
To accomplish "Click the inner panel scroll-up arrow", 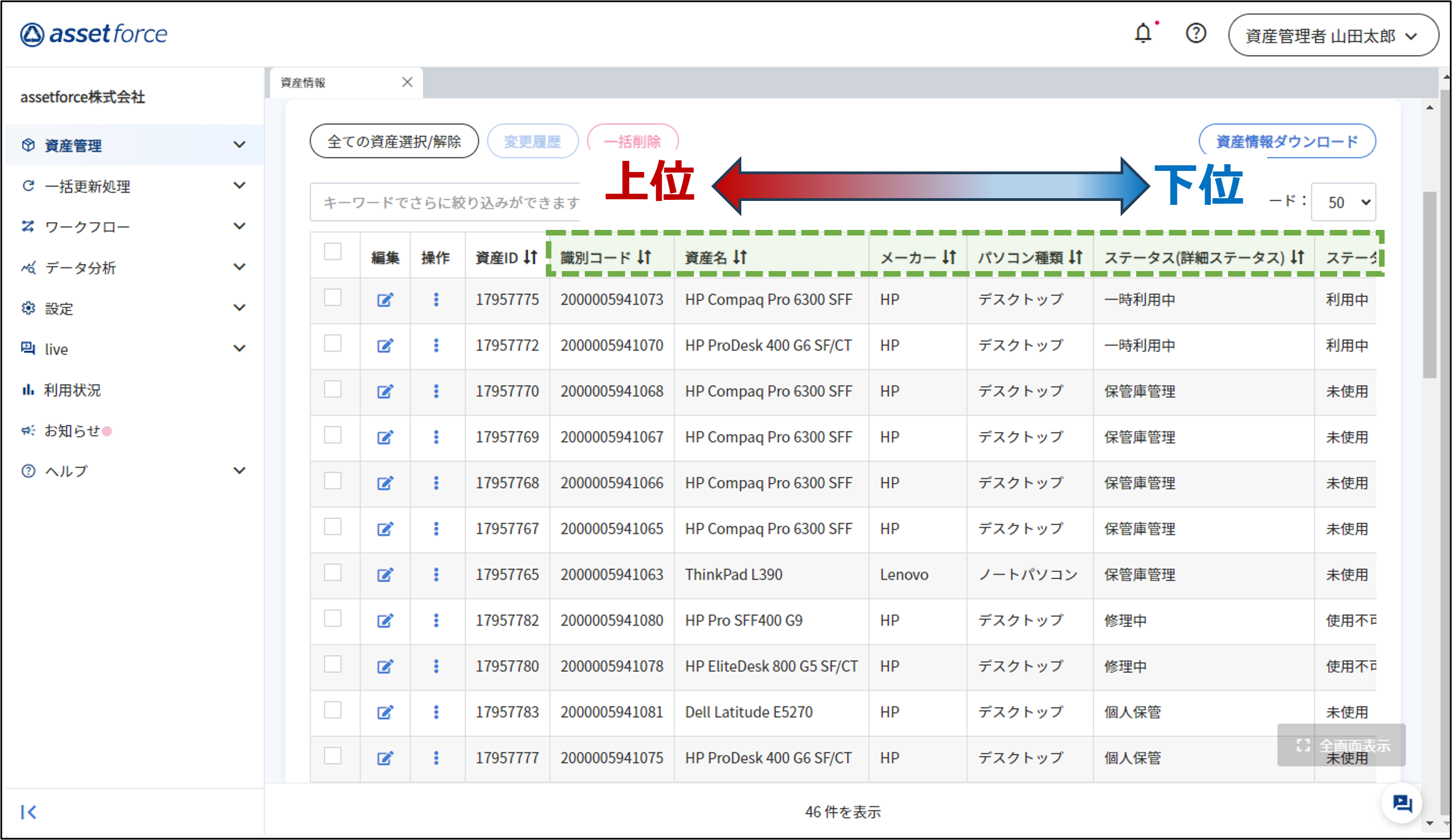I will tap(1430, 107).
